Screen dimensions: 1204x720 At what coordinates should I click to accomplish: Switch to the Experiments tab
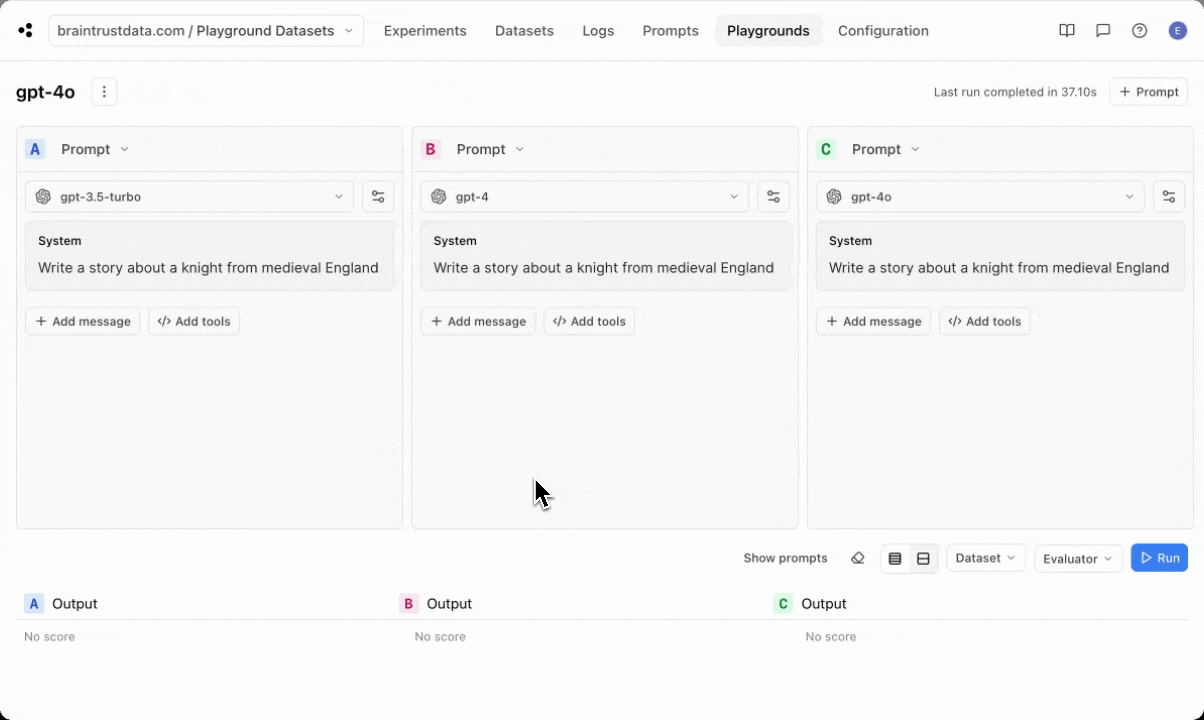pos(424,30)
